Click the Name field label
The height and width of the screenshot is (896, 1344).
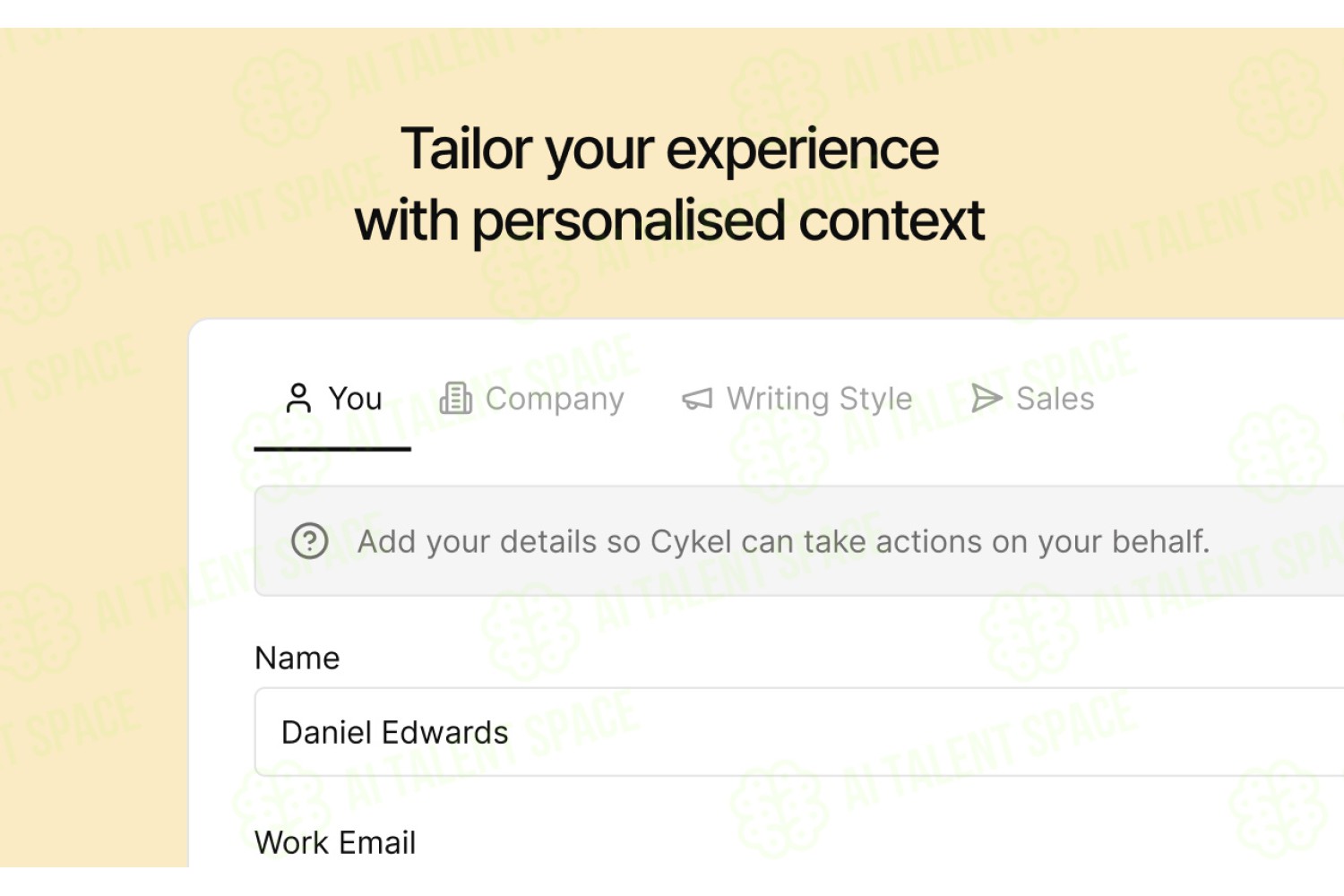tap(297, 658)
